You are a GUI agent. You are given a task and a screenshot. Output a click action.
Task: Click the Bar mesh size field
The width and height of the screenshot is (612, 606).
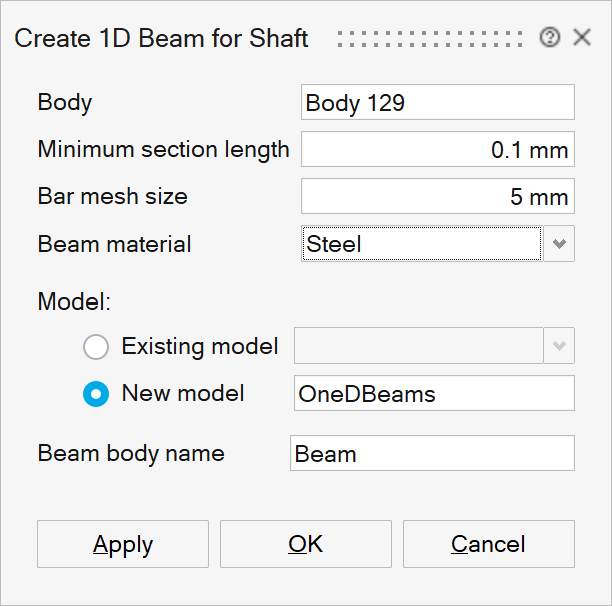coord(437,197)
